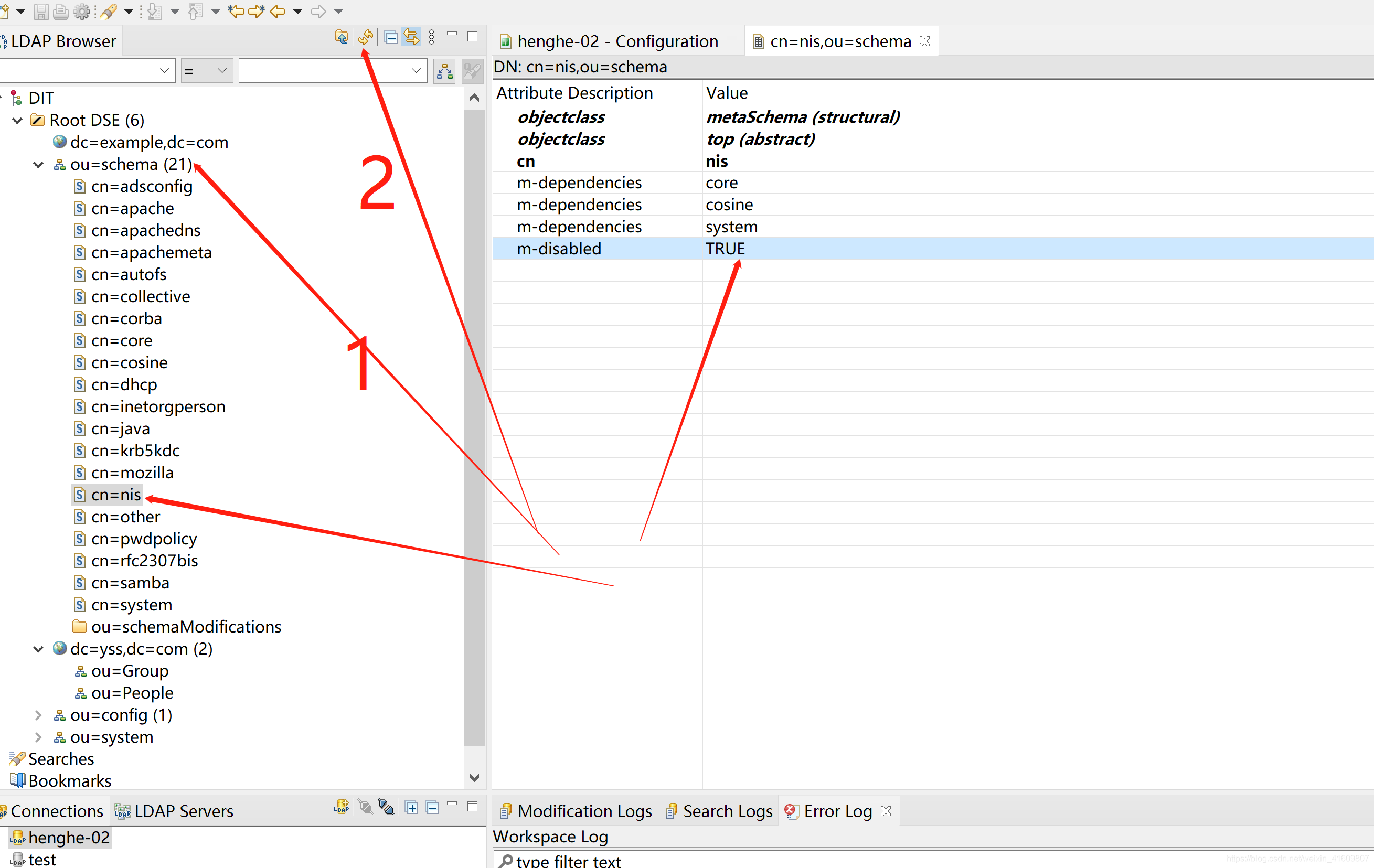Collapse the ou=schema tree node
Image resolution: width=1374 pixels, height=868 pixels.
tap(36, 164)
